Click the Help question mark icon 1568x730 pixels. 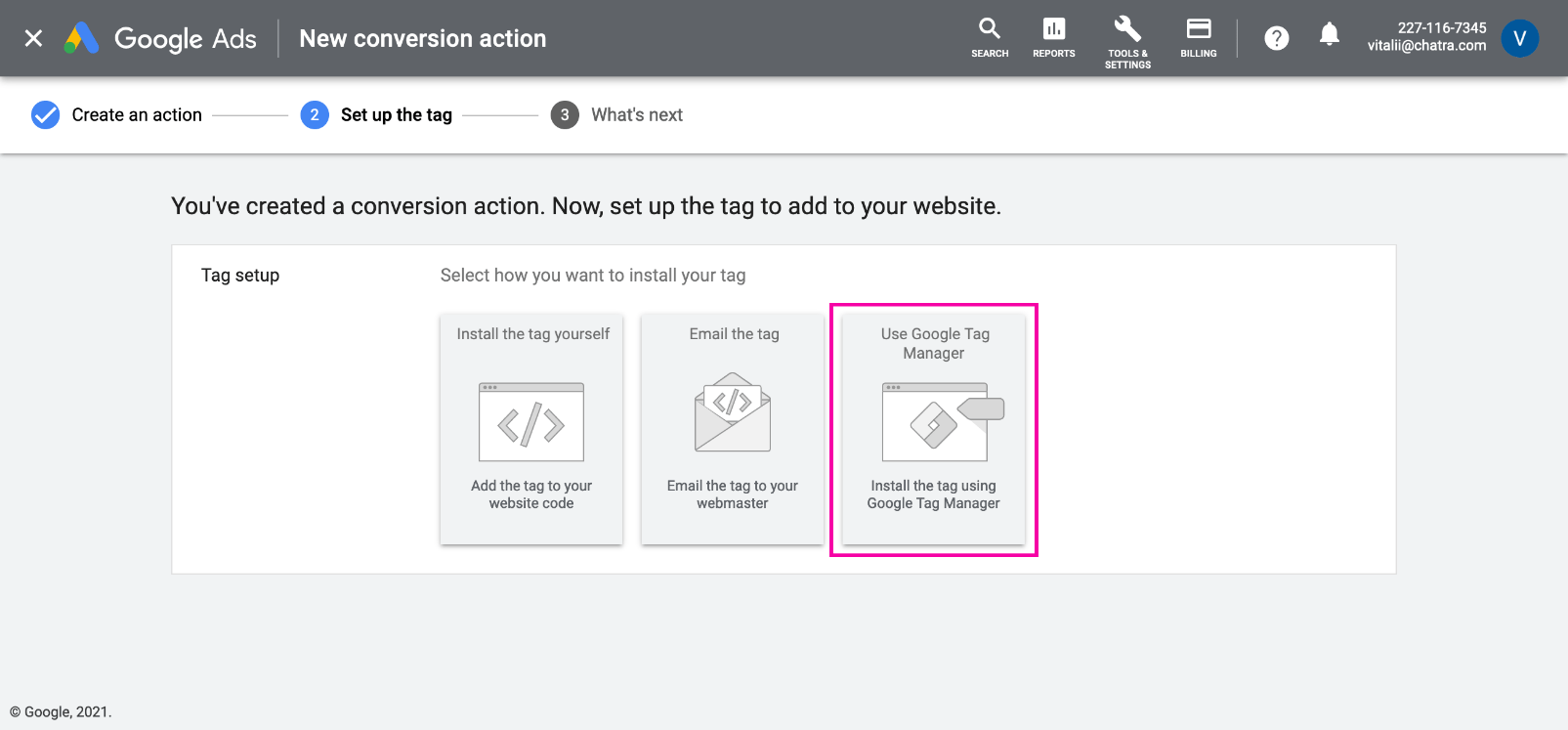click(1276, 38)
